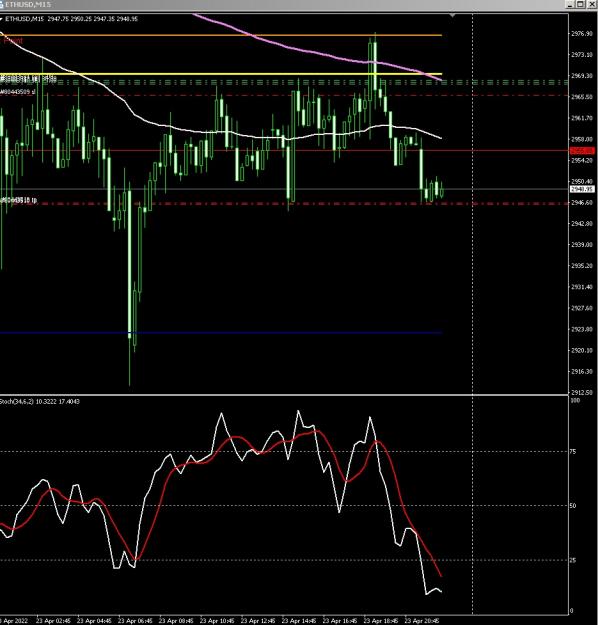Click the red Pivot label

[x=12, y=41]
